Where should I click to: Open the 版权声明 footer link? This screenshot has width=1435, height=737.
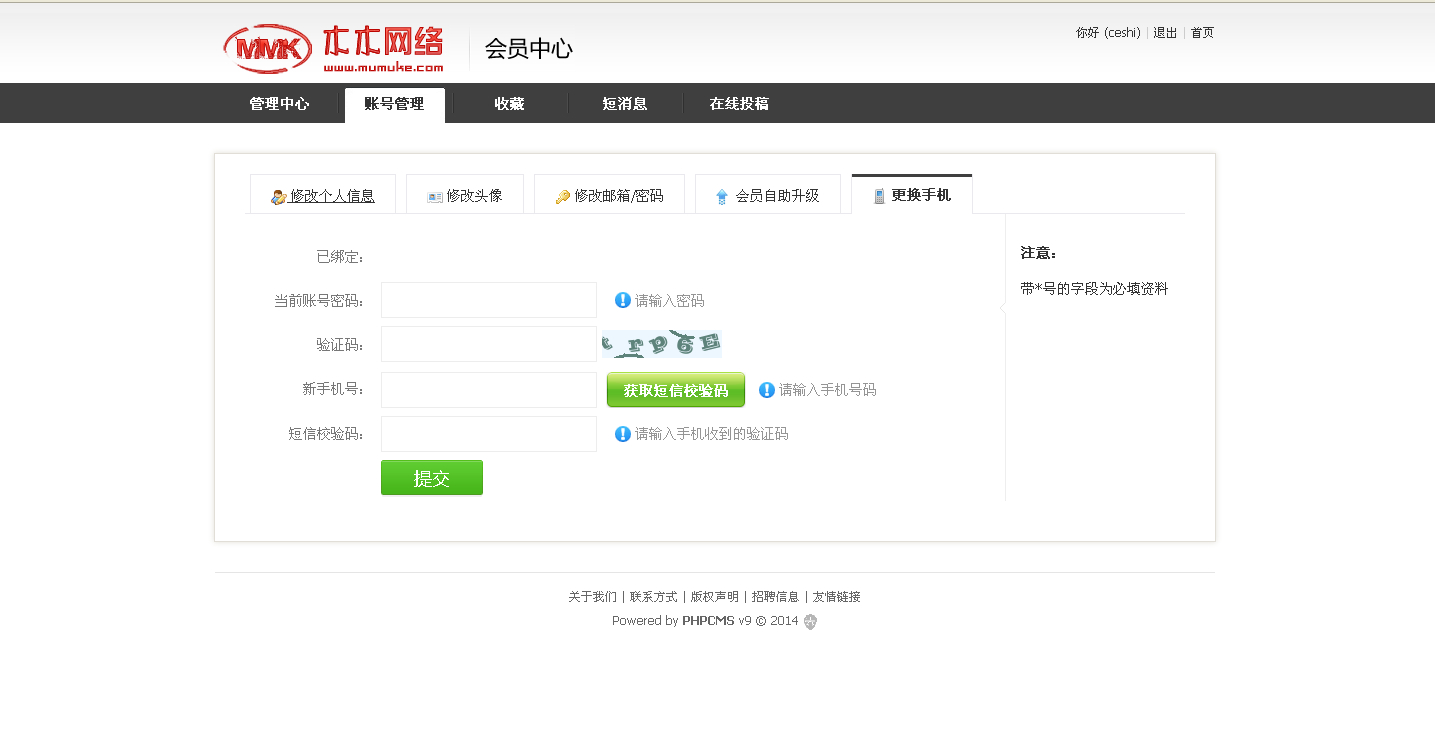pos(714,597)
